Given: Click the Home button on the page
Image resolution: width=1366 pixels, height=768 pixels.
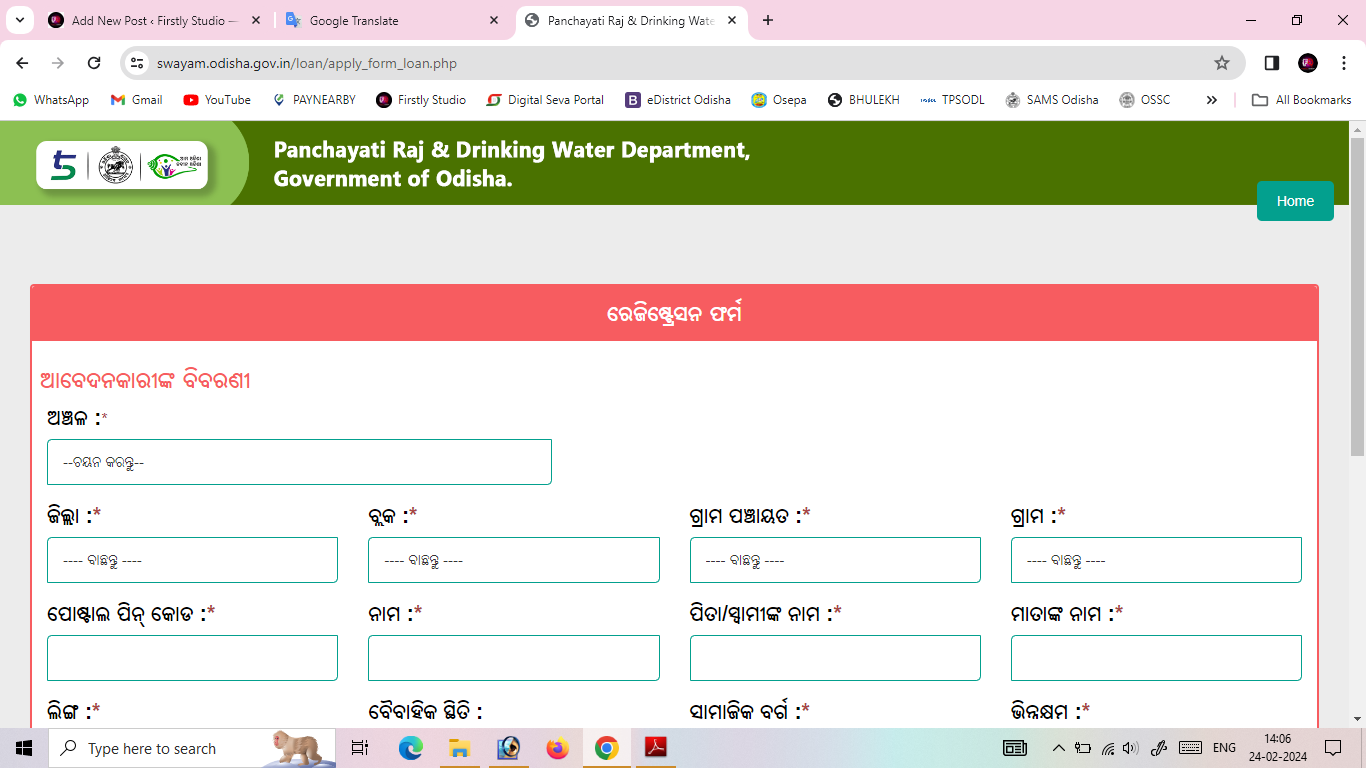Looking at the screenshot, I should (1295, 201).
